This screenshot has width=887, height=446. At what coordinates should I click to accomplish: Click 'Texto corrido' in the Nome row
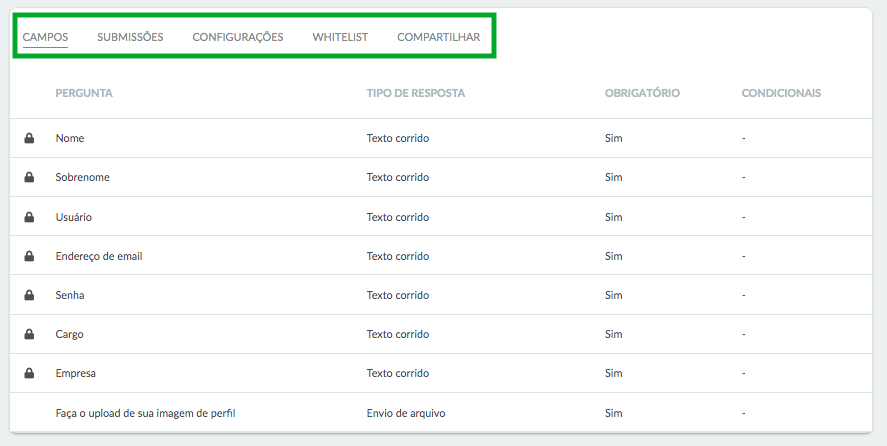click(398, 138)
